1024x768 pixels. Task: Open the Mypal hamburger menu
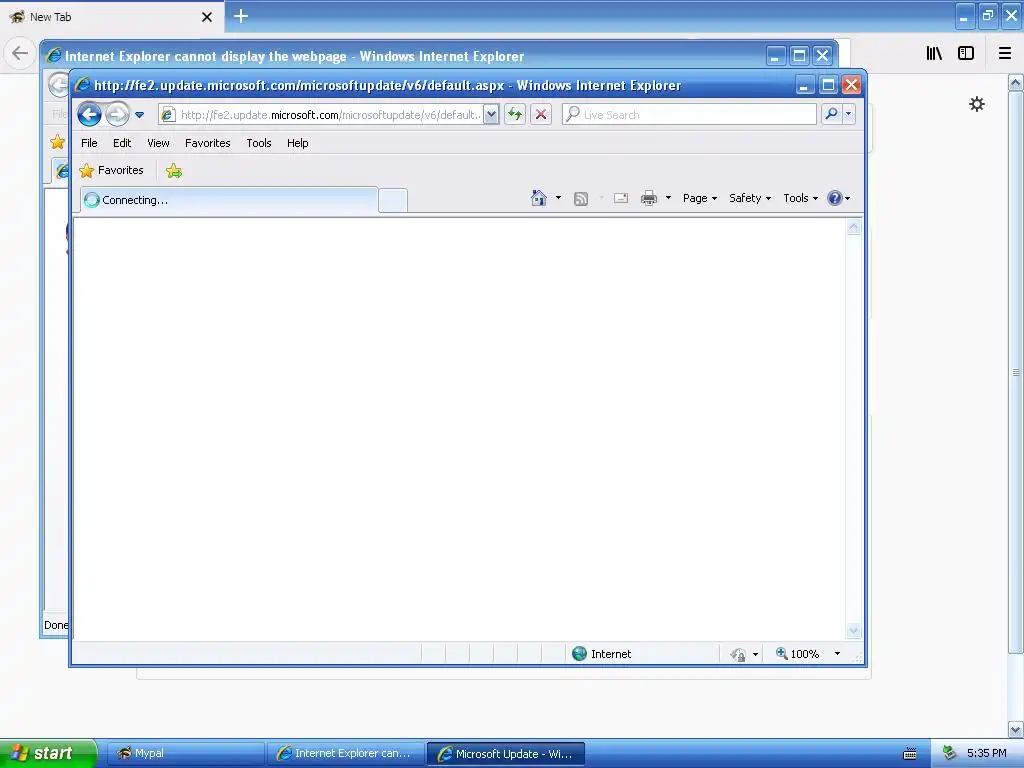(x=1005, y=54)
